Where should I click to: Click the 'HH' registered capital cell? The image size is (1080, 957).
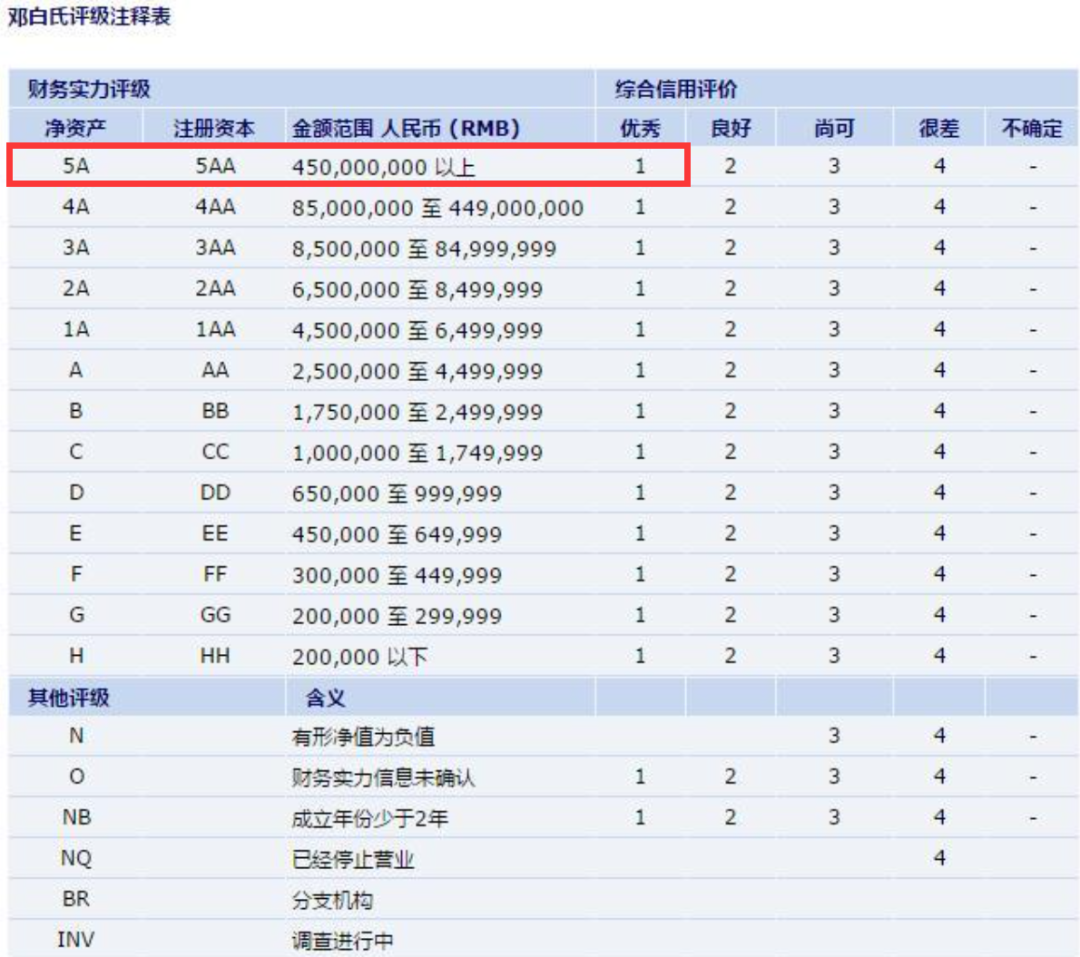pyautogui.click(x=215, y=655)
